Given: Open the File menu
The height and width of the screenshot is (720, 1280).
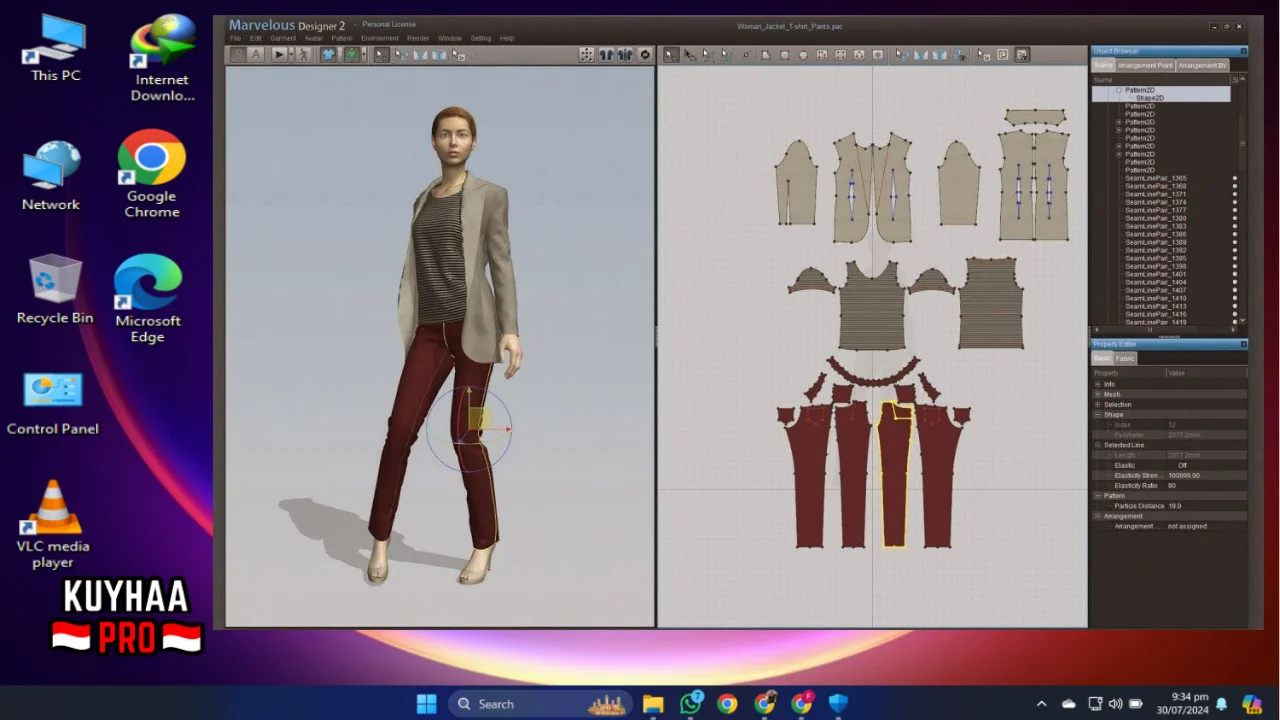Looking at the screenshot, I should tap(235, 38).
